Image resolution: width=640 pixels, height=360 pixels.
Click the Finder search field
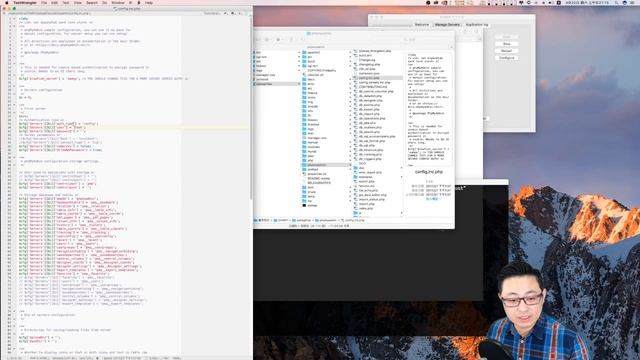coord(427,40)
